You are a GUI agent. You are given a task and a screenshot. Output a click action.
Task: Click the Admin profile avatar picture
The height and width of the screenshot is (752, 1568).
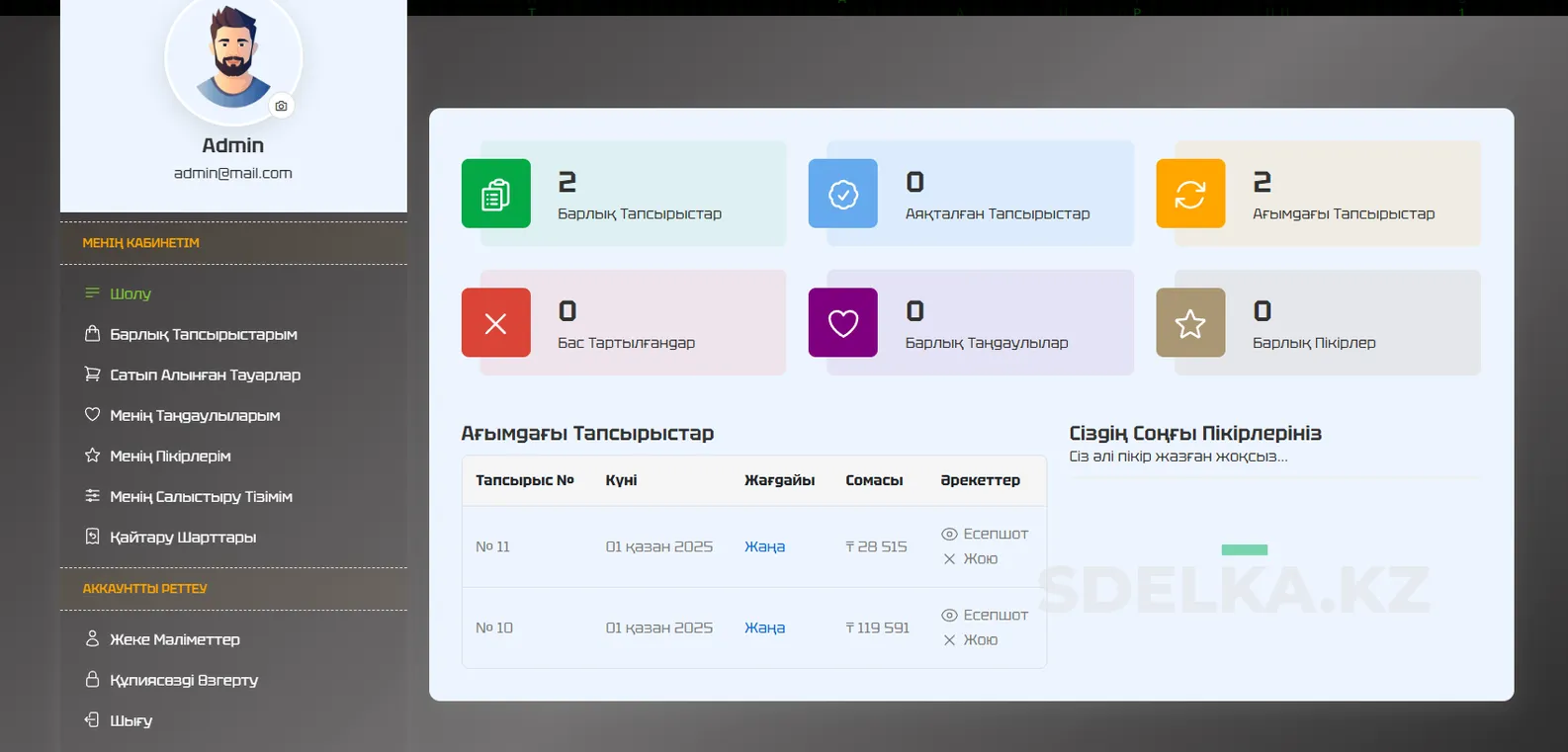(232, 57)
